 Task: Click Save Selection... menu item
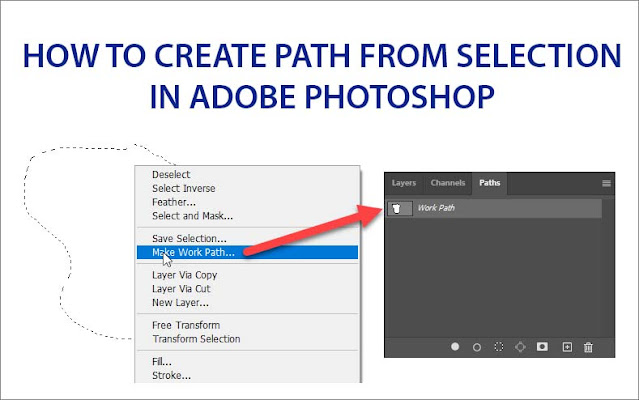tap(189, 238)
